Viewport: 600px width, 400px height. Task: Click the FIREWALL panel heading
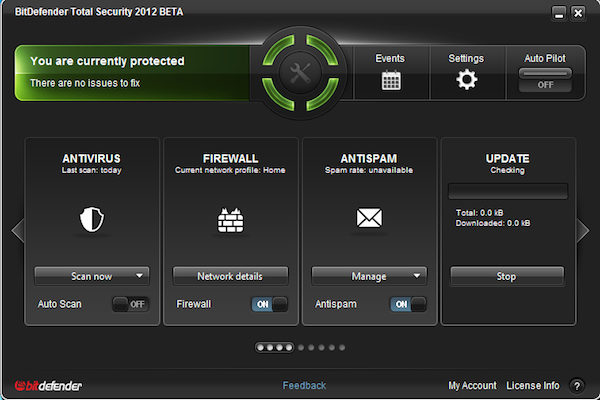(230, 158)
